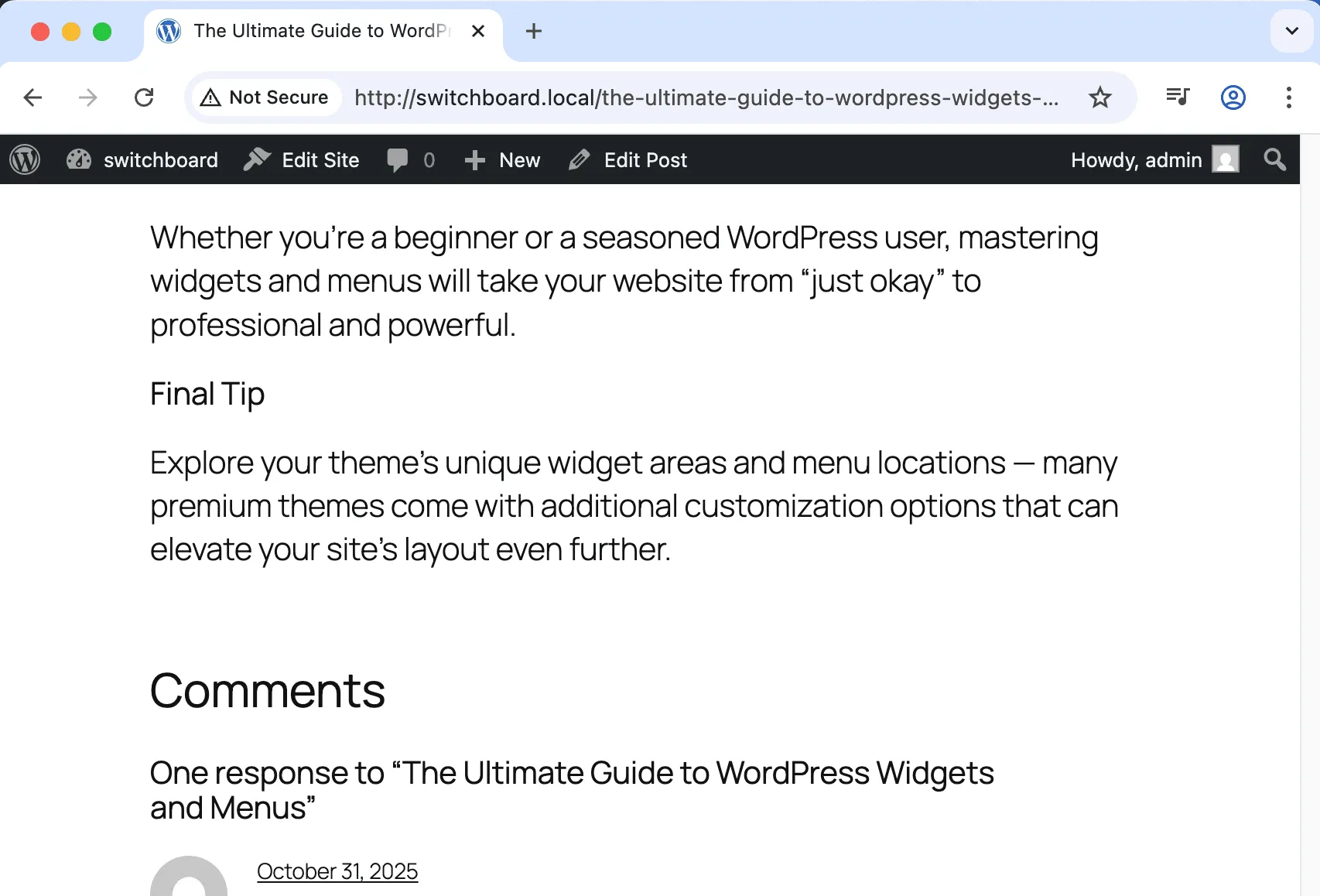Click the plus icon next to New
This screenshot has height=896, width=1320.
point(474,159)
